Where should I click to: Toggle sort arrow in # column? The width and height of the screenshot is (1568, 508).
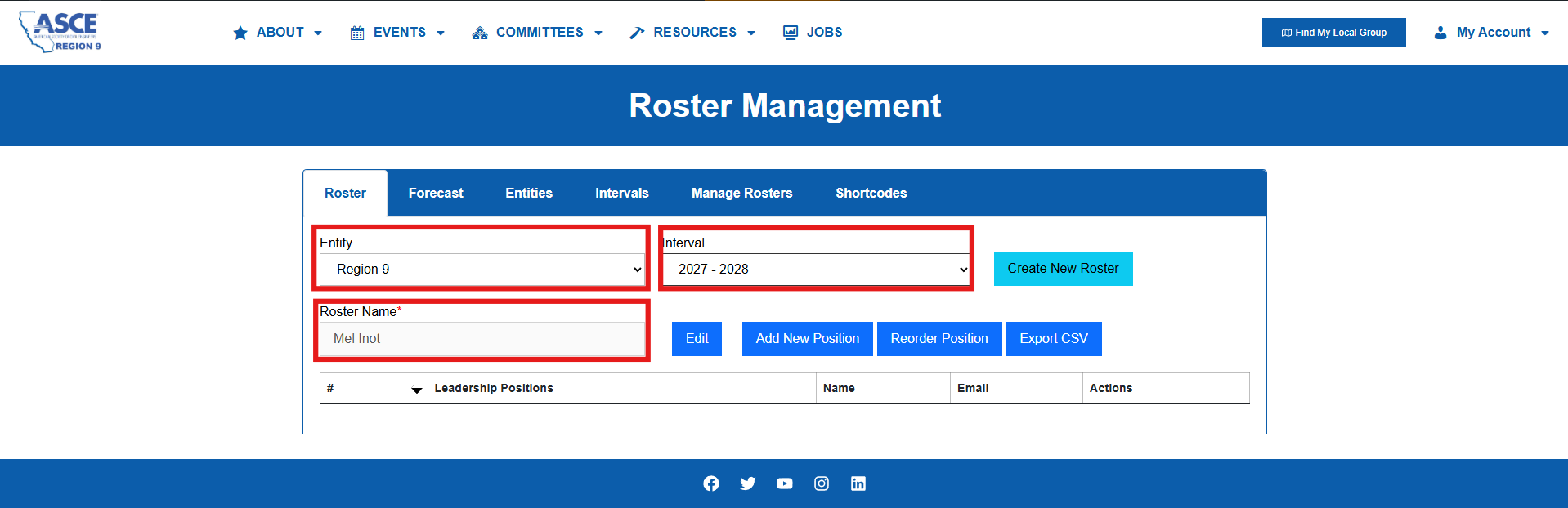[x=417, y=390]
